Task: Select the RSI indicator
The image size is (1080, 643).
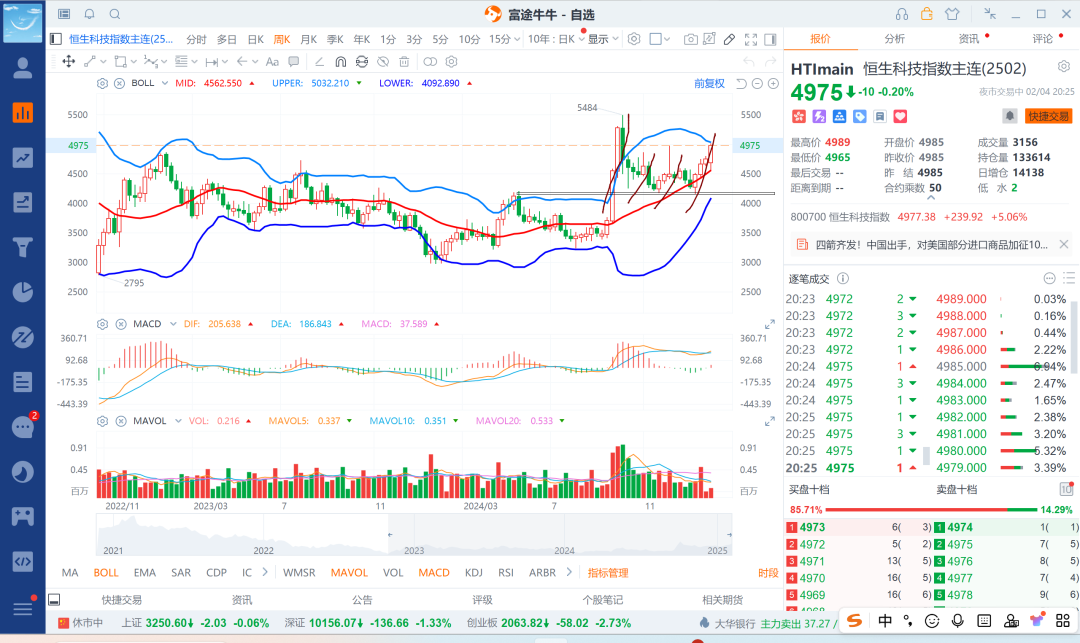Action: click(506, 573)
